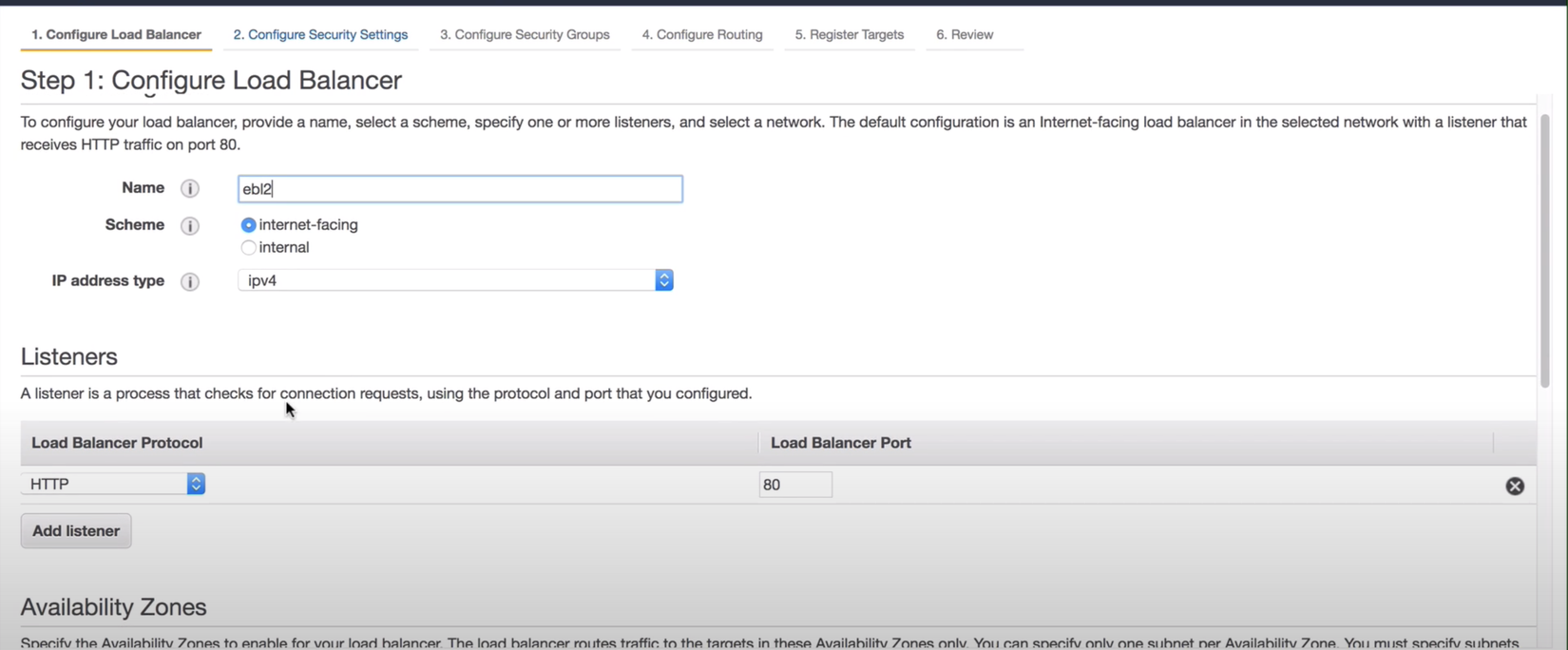This screenshot has height=650, width=1568.
Task: Click the IP address type info icon
Action: pyautogui.click(x=190, y=281)
